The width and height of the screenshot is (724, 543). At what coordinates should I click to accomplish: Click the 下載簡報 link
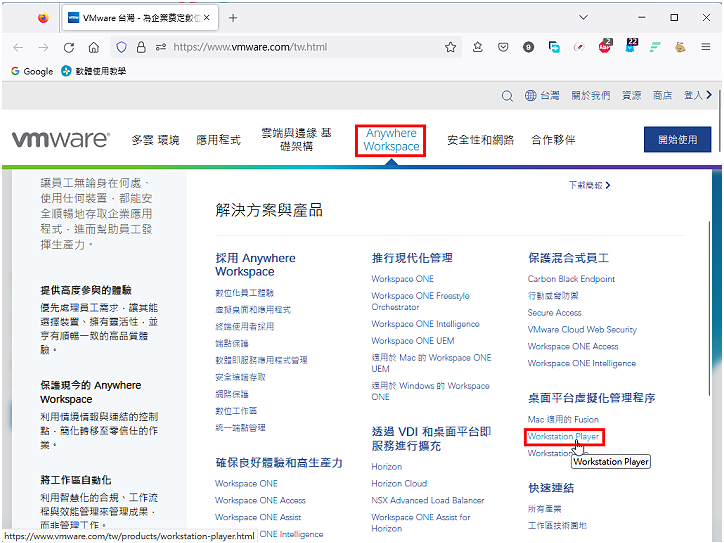tap(590, 185)
